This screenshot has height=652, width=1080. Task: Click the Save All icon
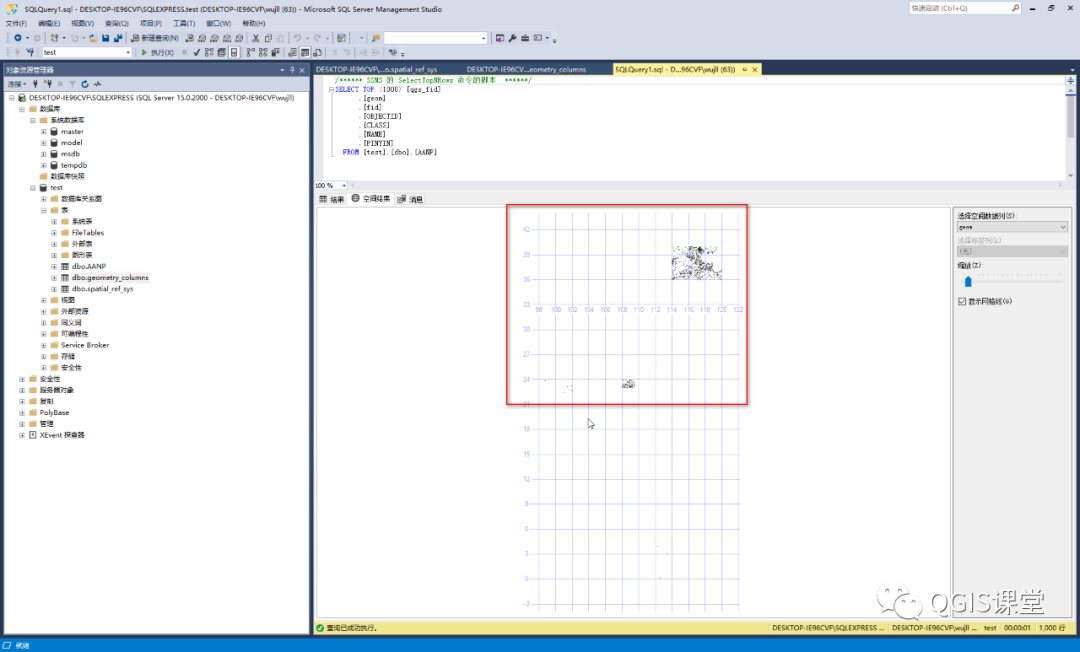(118, 38)
